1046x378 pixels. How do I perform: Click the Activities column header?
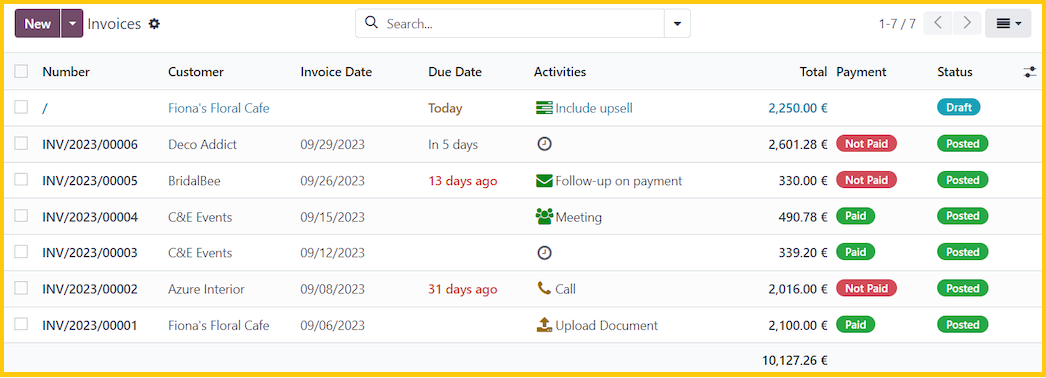coord(560,72)
